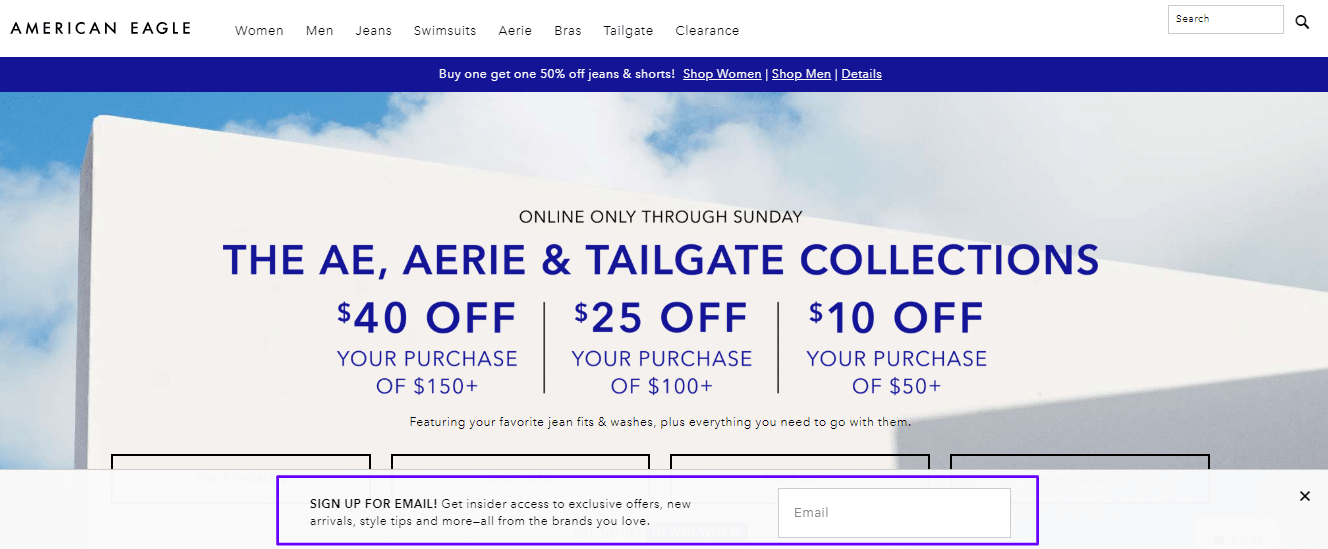The height and width of the screenshot is (549, 1328).
Task: Go to the Bras category
Action: pos(568,31)
